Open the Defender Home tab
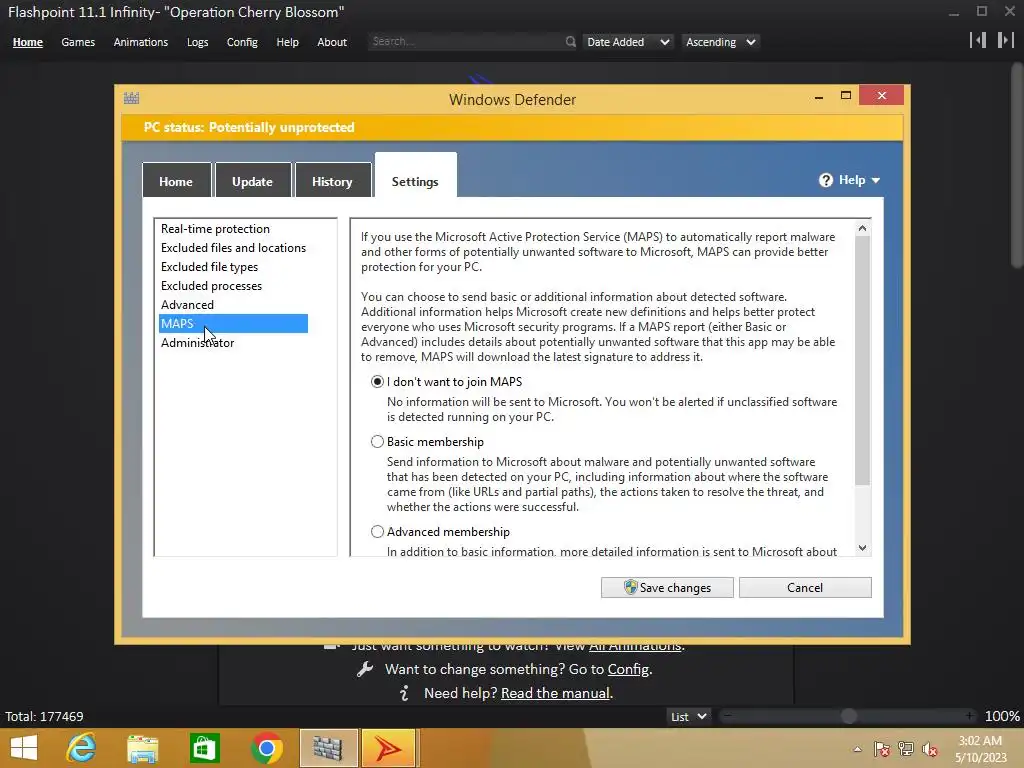Viewport: 1024px width, 768px height. (x=176, y=181)
